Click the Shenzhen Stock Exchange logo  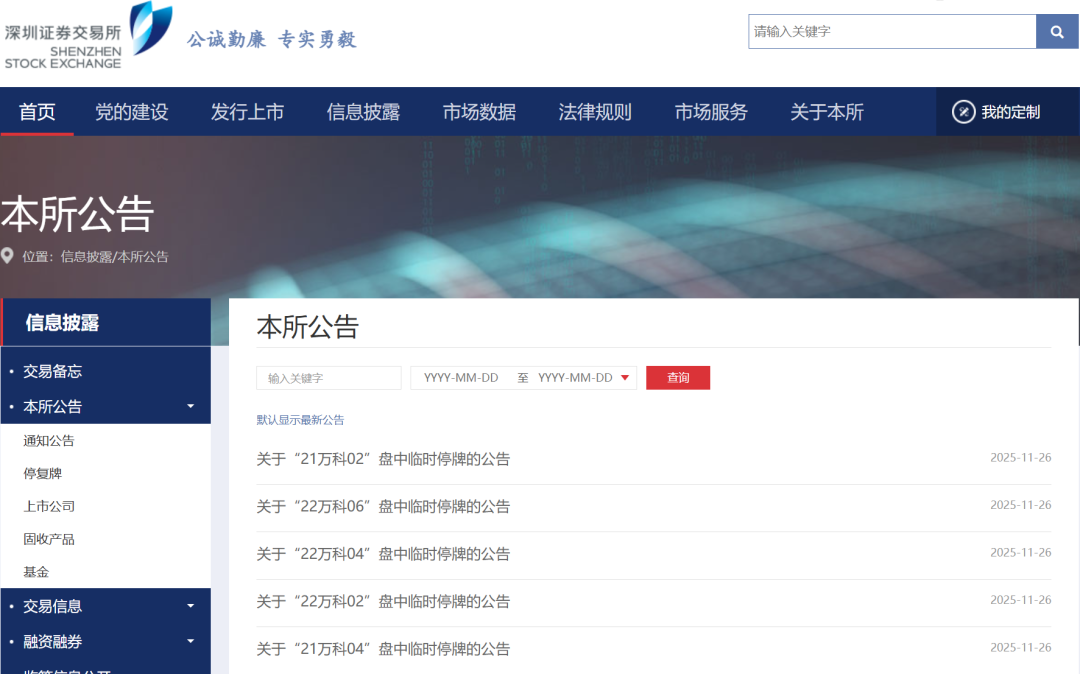[88, 37]
